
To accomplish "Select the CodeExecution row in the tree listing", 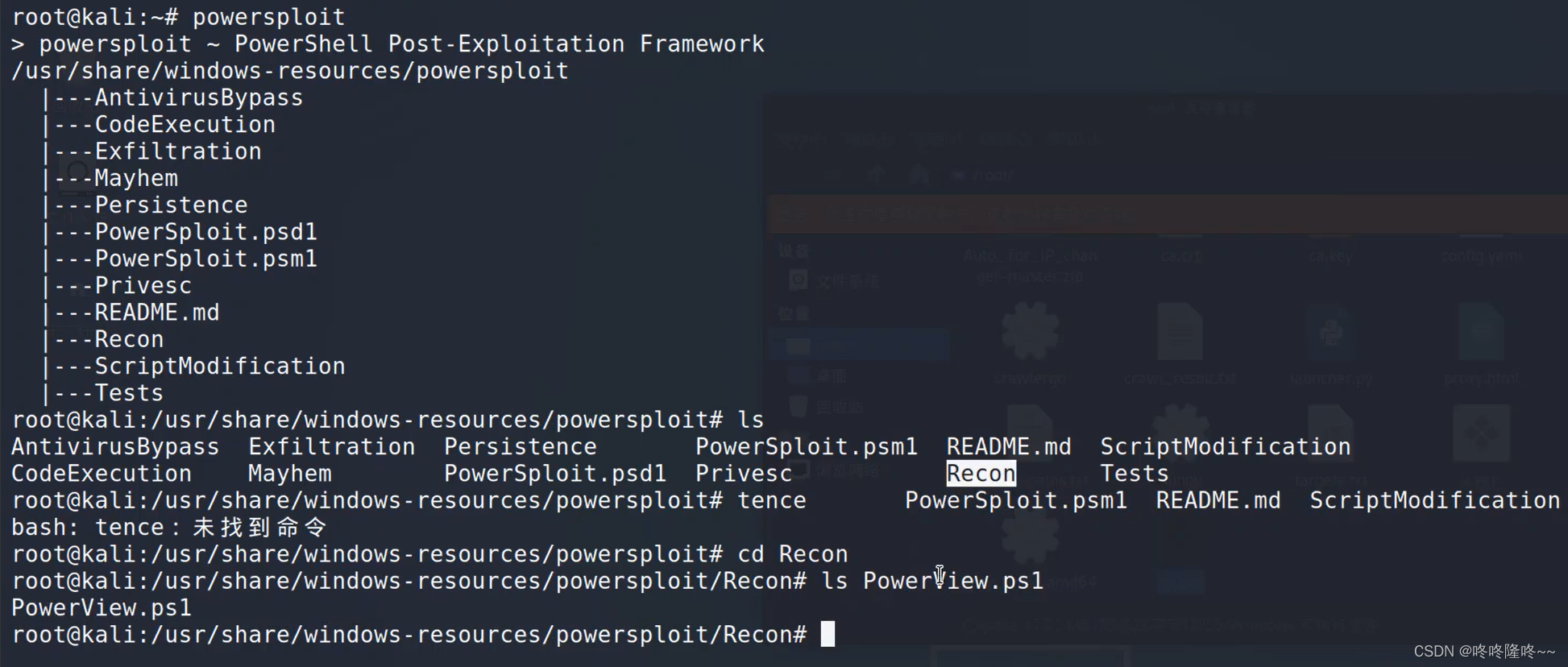I will pyautogui.click(x=185, y=125).
